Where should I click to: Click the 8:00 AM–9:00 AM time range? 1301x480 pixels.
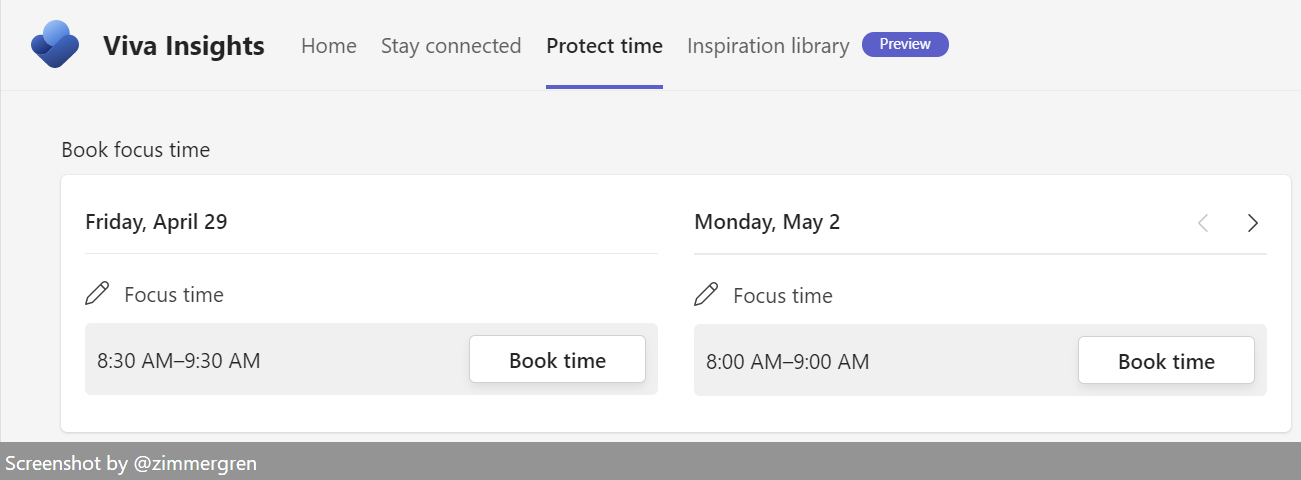pyautogui.click(x=788, y=361)
